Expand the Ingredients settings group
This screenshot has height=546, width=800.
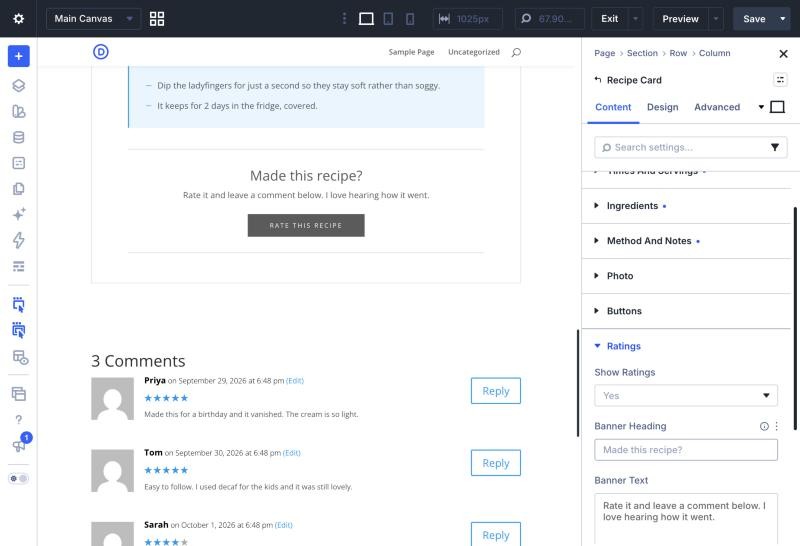click(x=686, y=206)
